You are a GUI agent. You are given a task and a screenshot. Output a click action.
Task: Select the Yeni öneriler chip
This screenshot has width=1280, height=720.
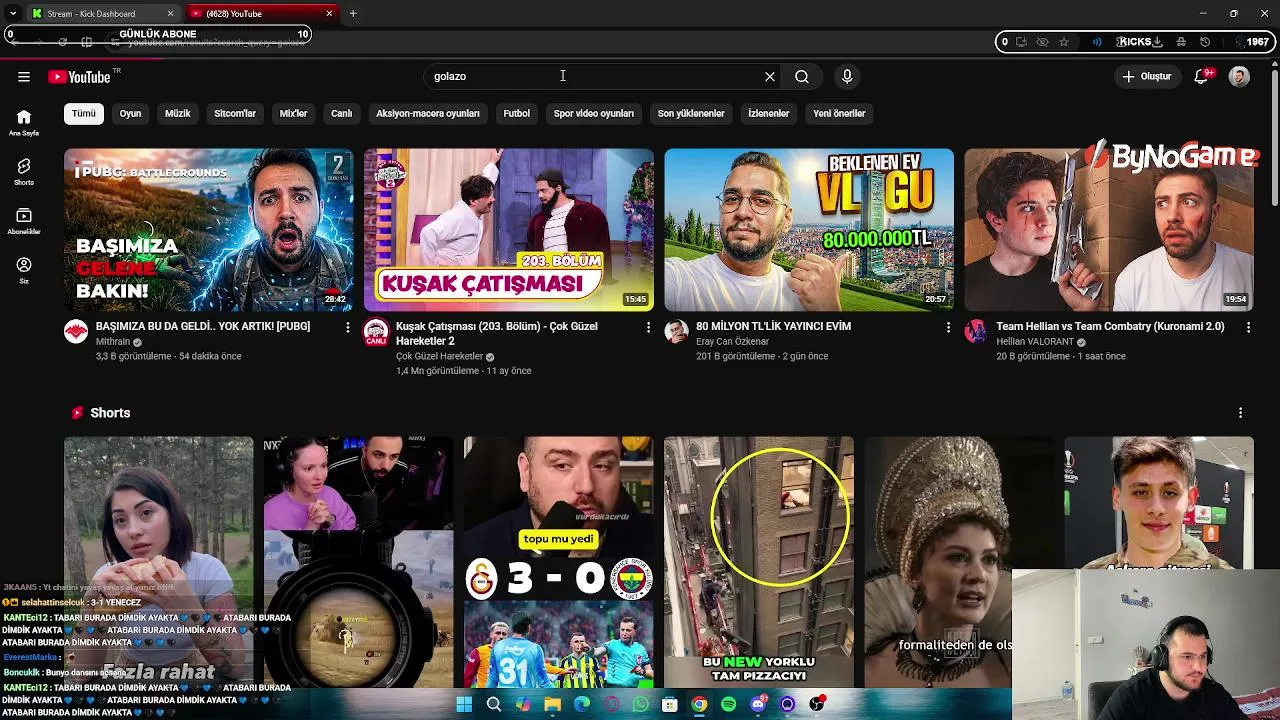click(839, 114)
